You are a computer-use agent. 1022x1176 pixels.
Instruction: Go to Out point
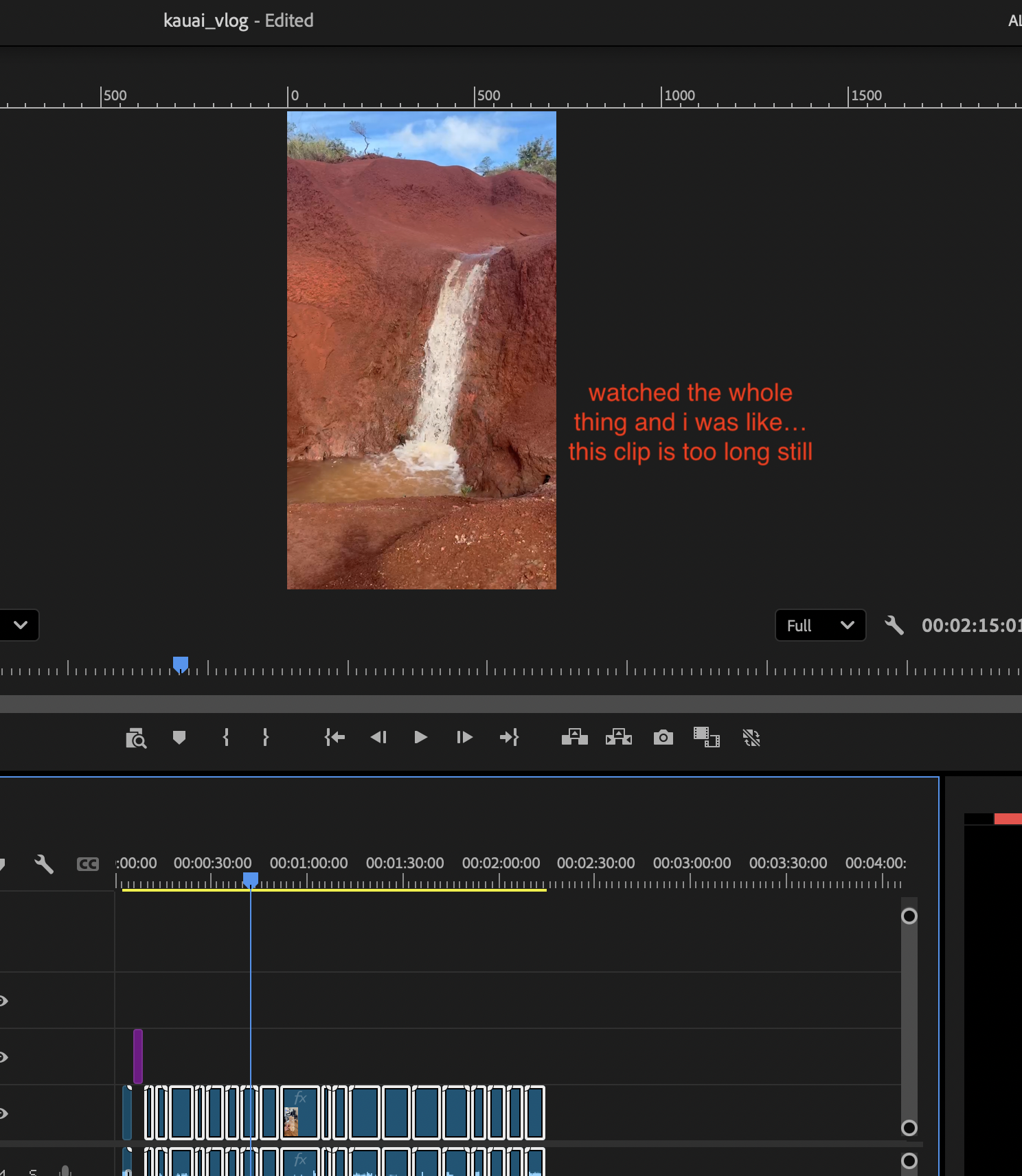click(x=509, y=738)
